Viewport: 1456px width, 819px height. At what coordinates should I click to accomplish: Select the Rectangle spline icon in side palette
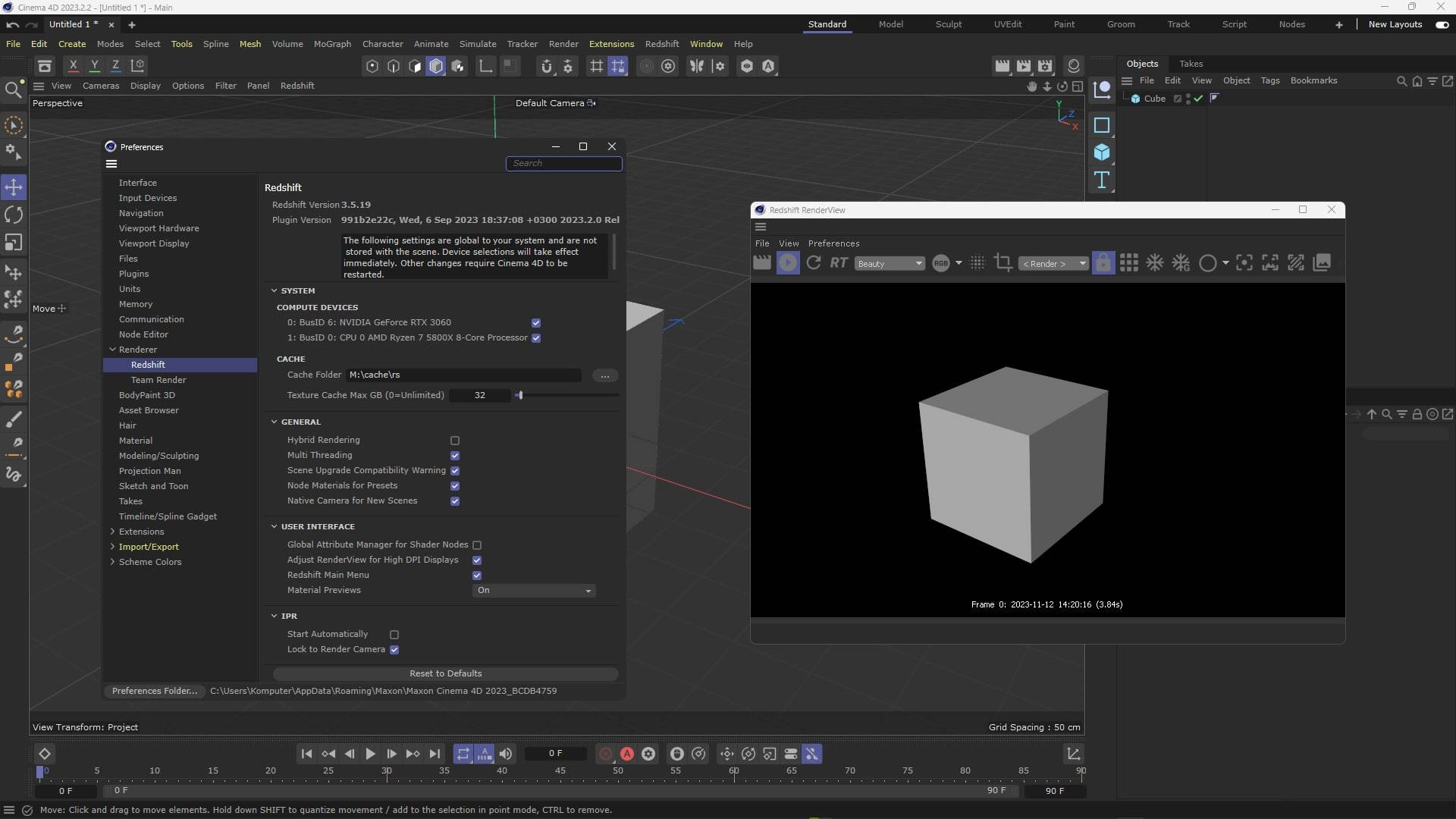[x=1102, y=125]
